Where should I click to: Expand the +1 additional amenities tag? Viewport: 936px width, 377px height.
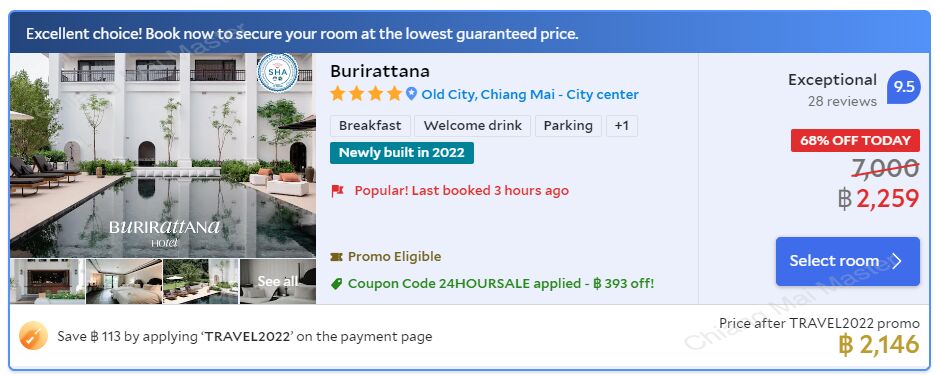622,126
